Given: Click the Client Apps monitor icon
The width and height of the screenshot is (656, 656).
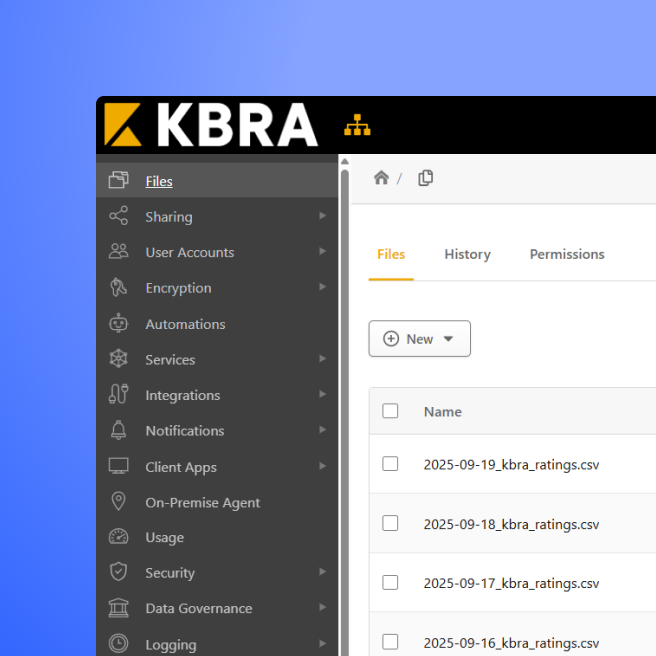Looking at the screenshot, I should coord(118,466).
